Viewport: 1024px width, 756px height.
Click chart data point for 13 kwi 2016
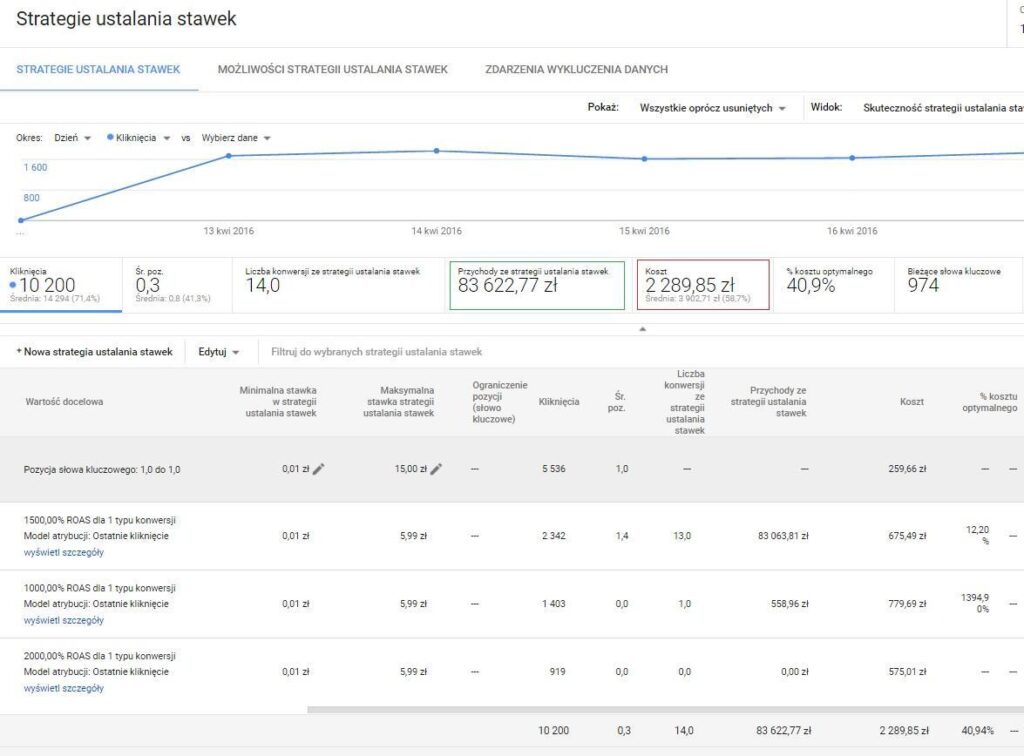[229, 156]
